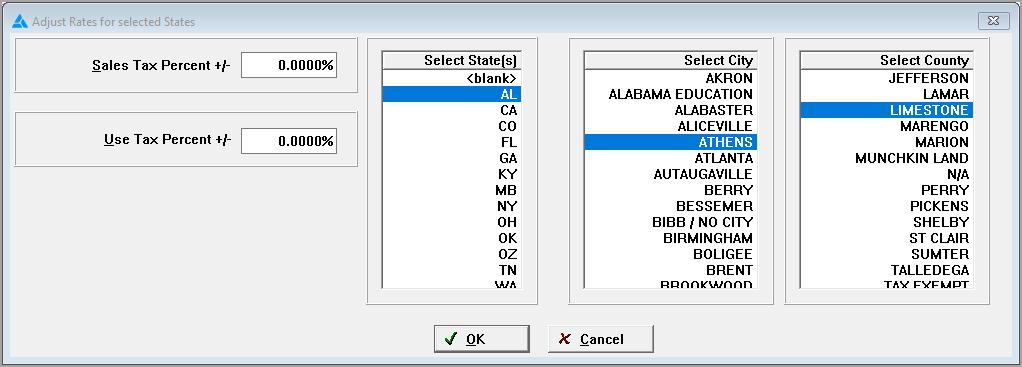The width and height of the screenshot is (1022, 367).
Task: Select state TN in the list
Action: (452, 270)
